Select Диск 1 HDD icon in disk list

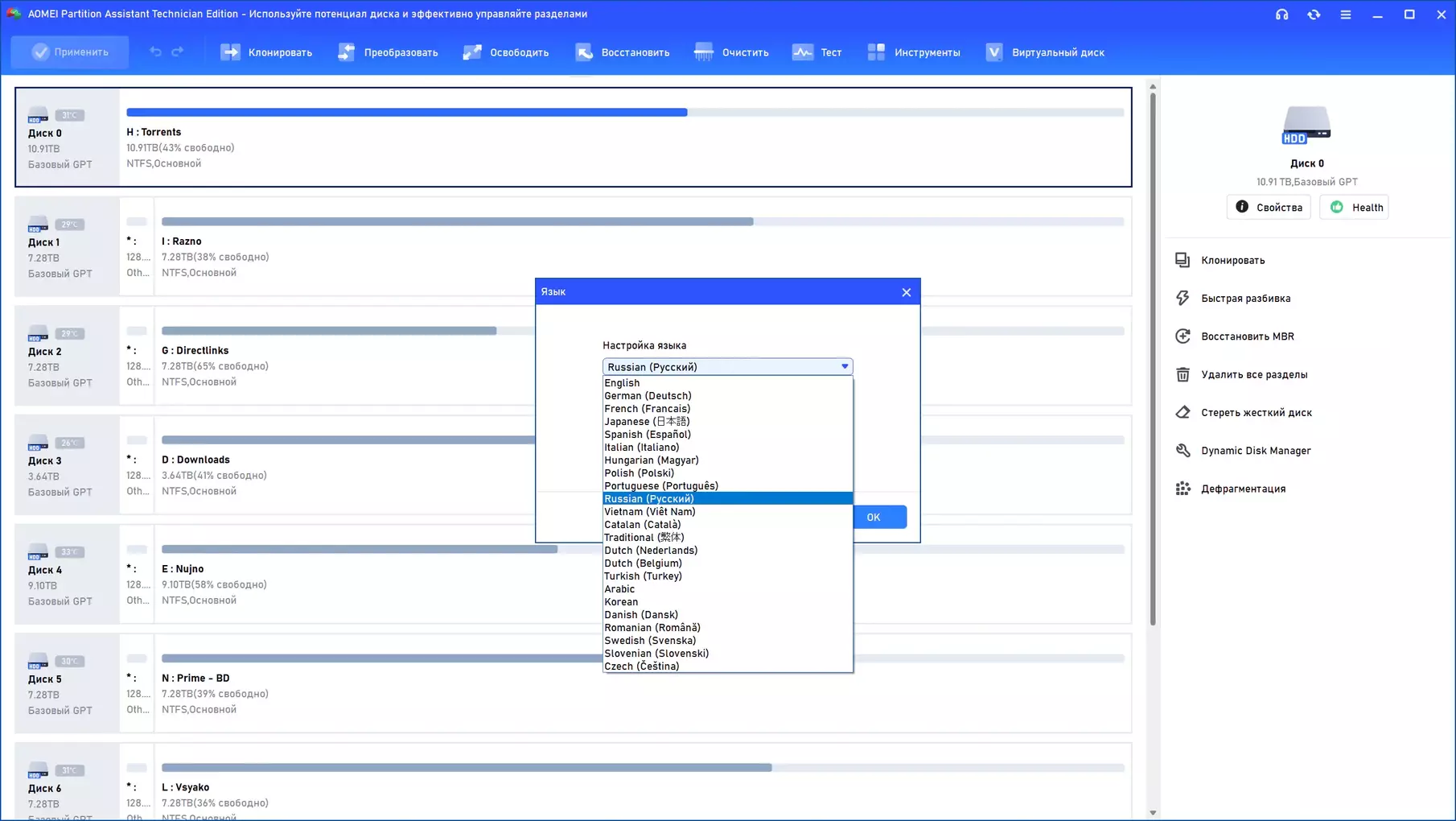point(38,225)
